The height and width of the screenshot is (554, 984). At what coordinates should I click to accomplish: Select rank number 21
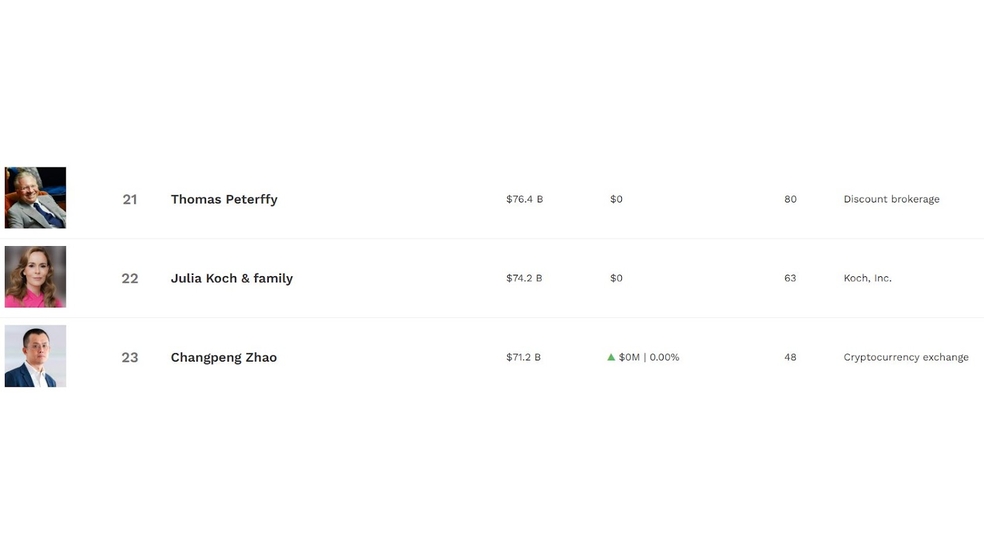click(130, 199)
